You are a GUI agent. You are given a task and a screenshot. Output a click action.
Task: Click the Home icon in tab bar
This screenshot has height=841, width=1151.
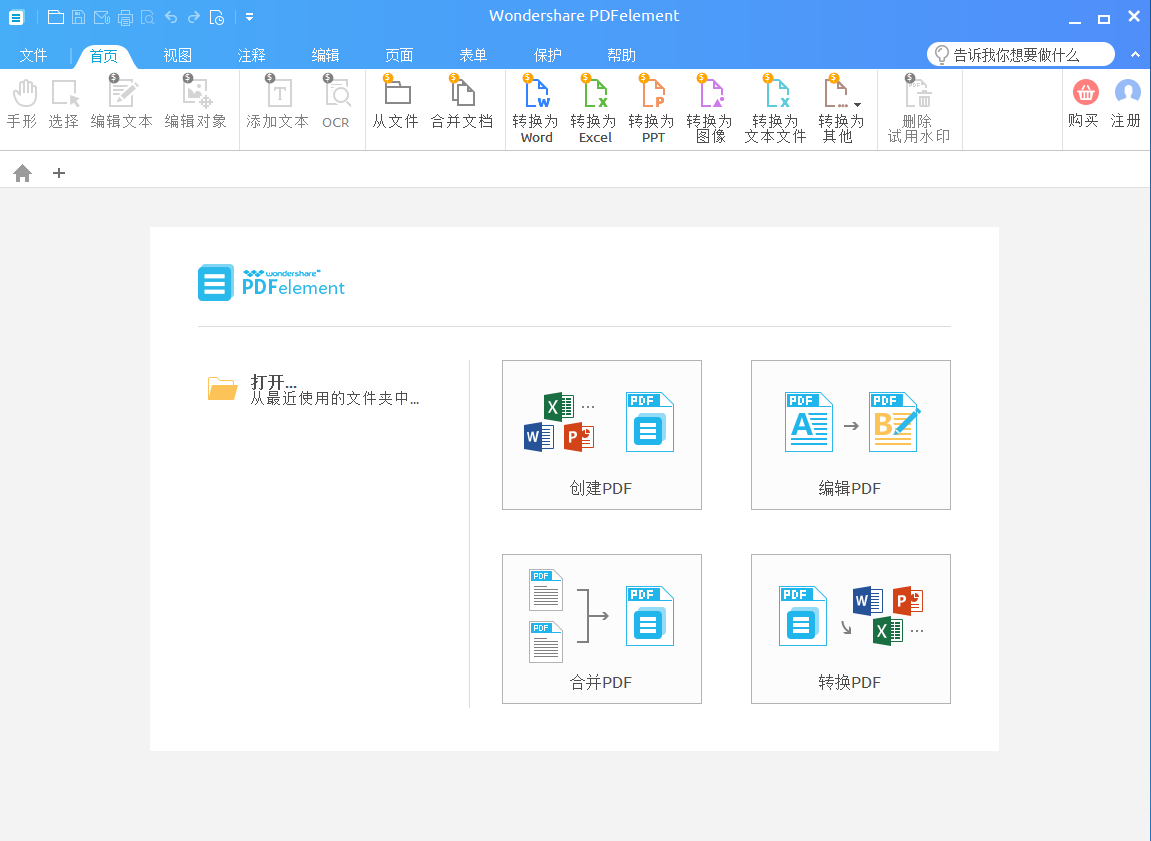(x=22, y=173)
